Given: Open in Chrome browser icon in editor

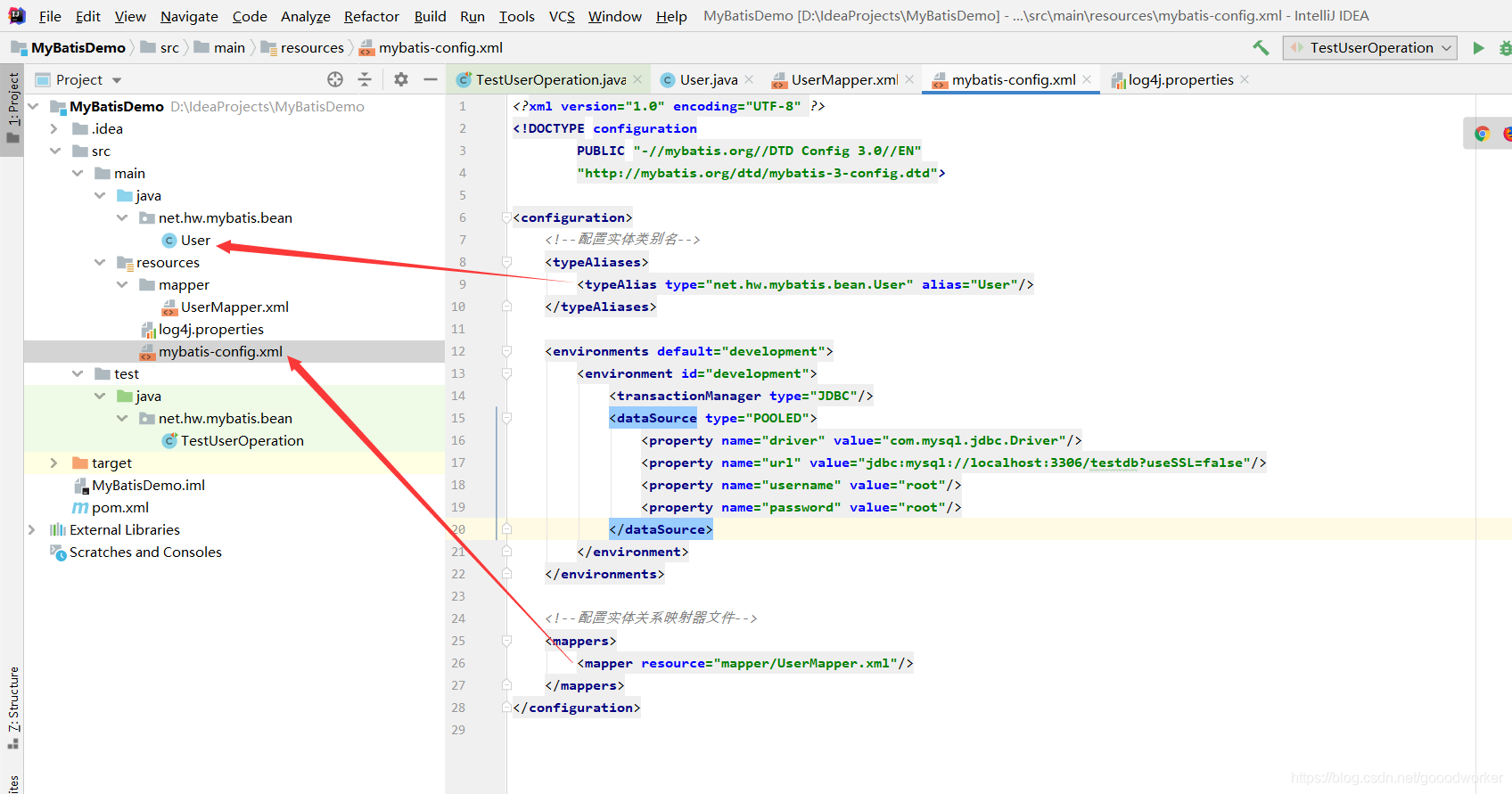Looking at the screenshot, I should point(1483,134).
